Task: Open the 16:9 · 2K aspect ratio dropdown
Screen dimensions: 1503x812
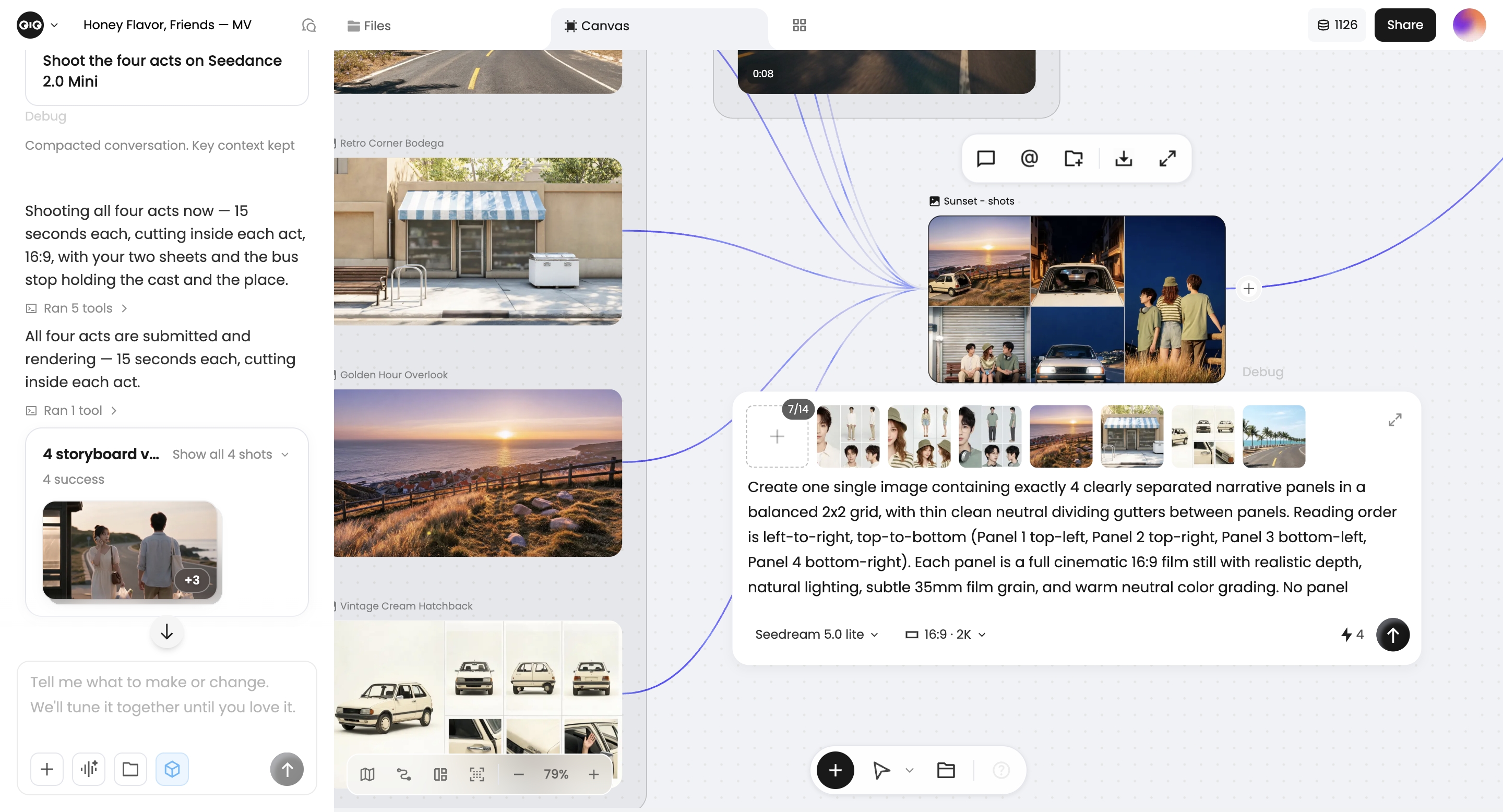Action: [x=945, y=634]
